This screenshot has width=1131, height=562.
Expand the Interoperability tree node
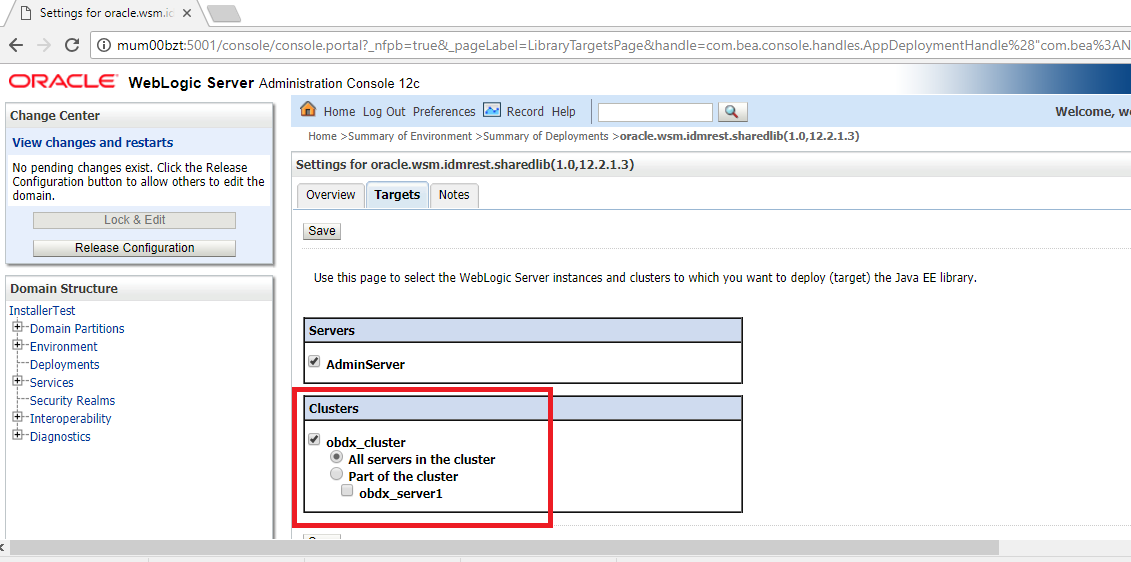point(18,417)
